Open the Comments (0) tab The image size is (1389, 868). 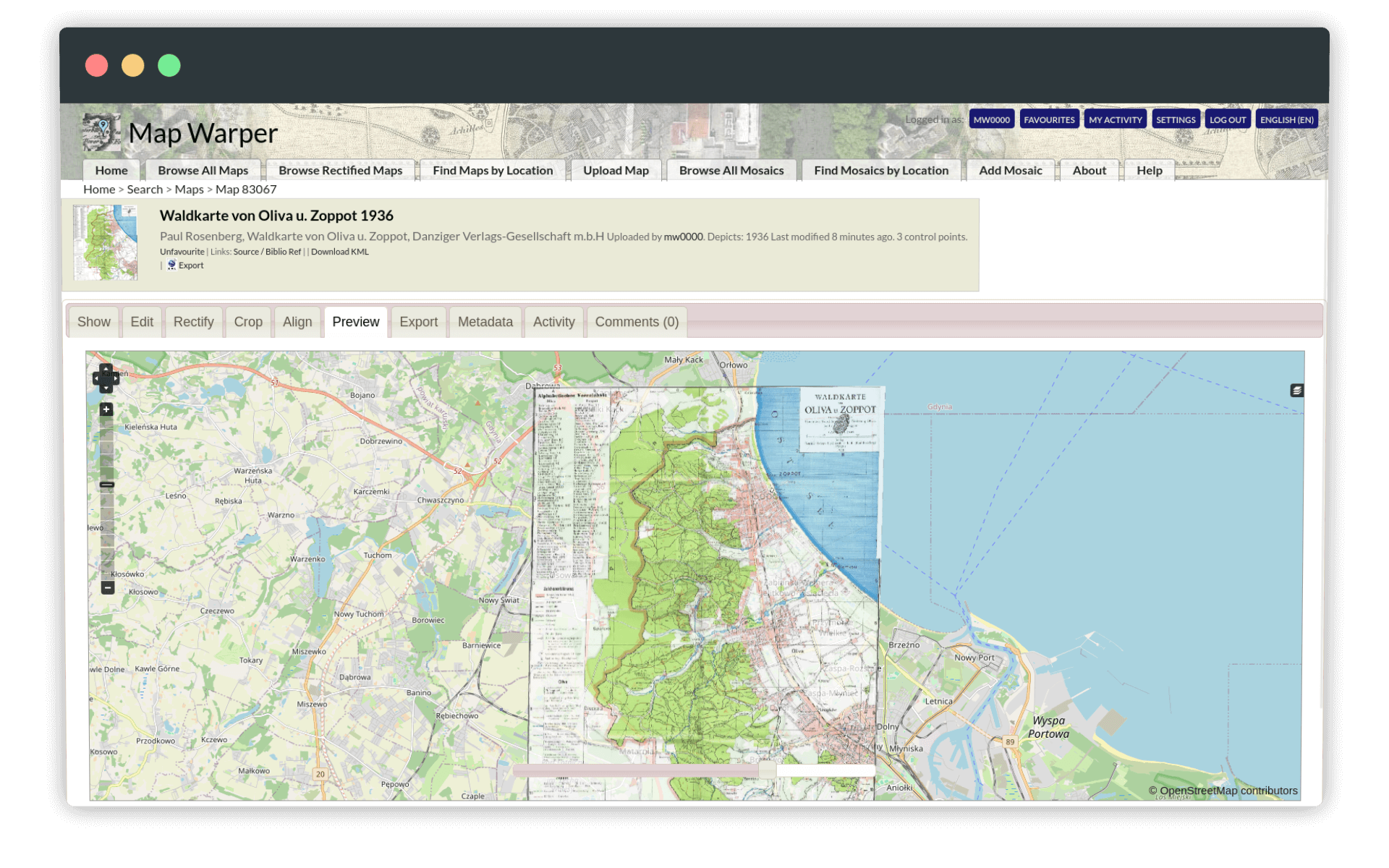(637, 322)
